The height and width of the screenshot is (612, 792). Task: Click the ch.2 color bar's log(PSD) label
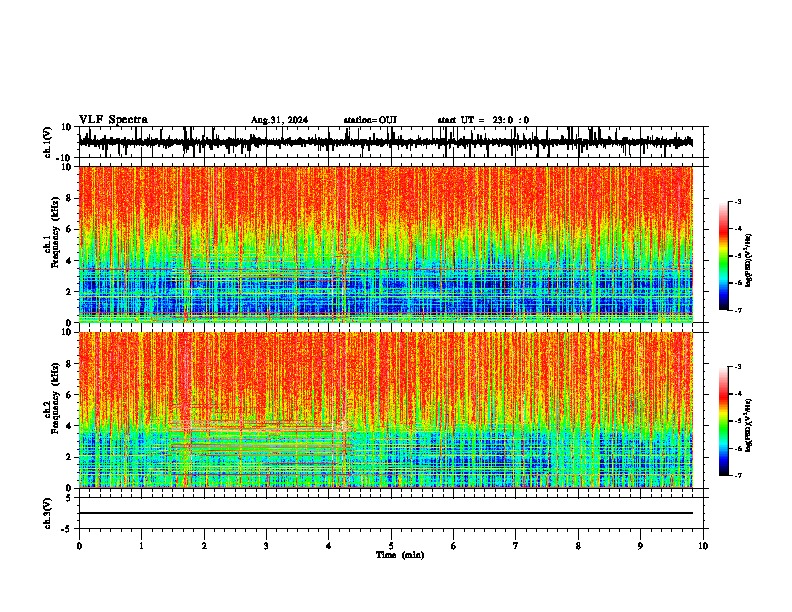[748, 425]
